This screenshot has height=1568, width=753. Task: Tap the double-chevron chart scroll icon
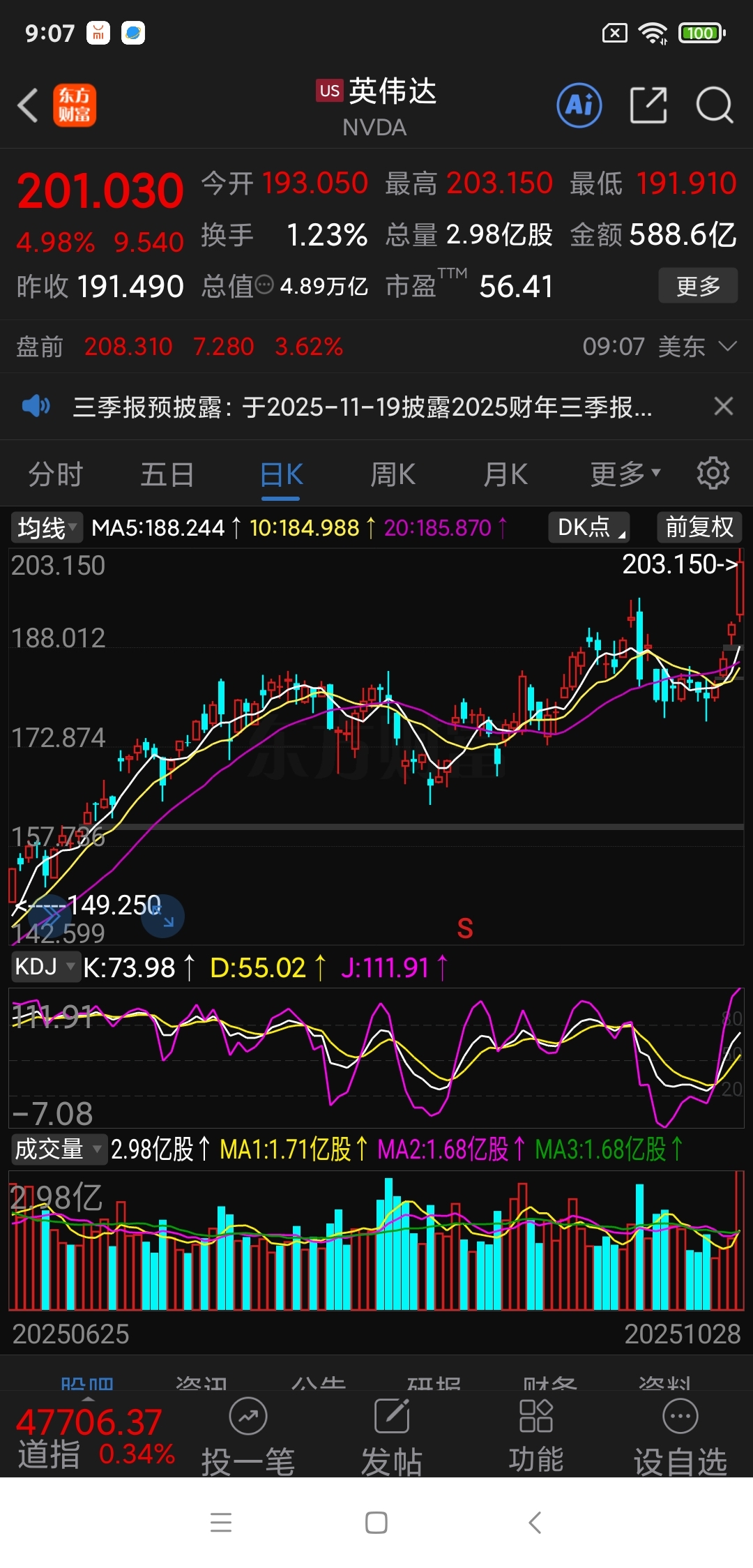point(49,917)
